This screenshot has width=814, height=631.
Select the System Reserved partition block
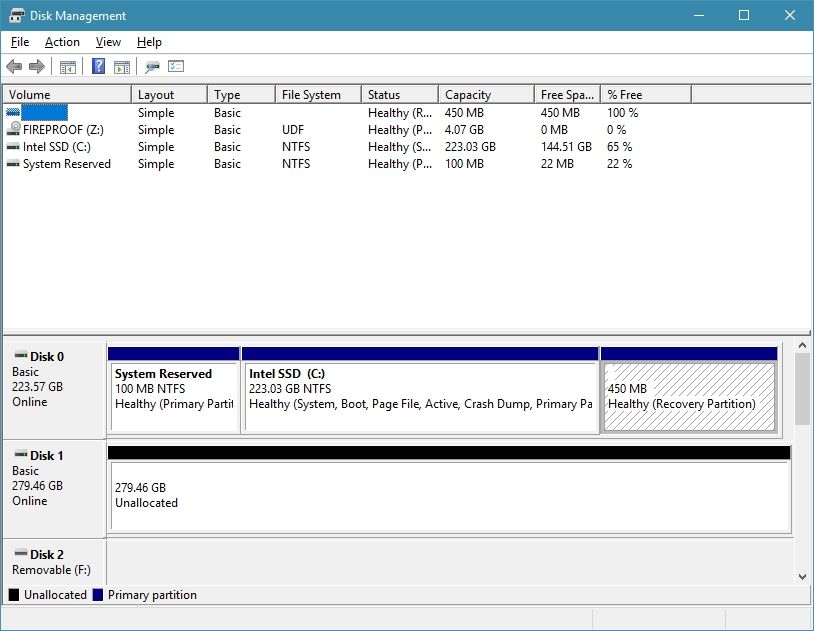pos(174,390)
